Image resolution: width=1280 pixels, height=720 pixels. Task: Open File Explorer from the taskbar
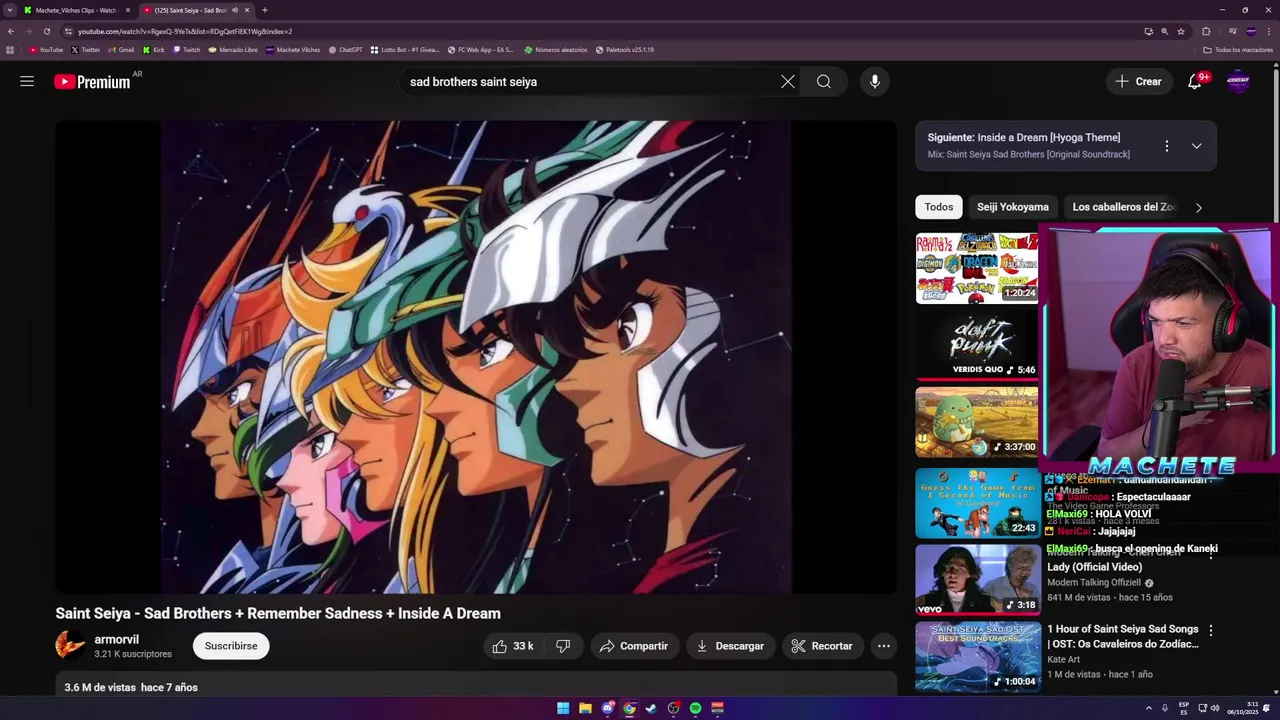pyautogui.click(x=585, y=708)
